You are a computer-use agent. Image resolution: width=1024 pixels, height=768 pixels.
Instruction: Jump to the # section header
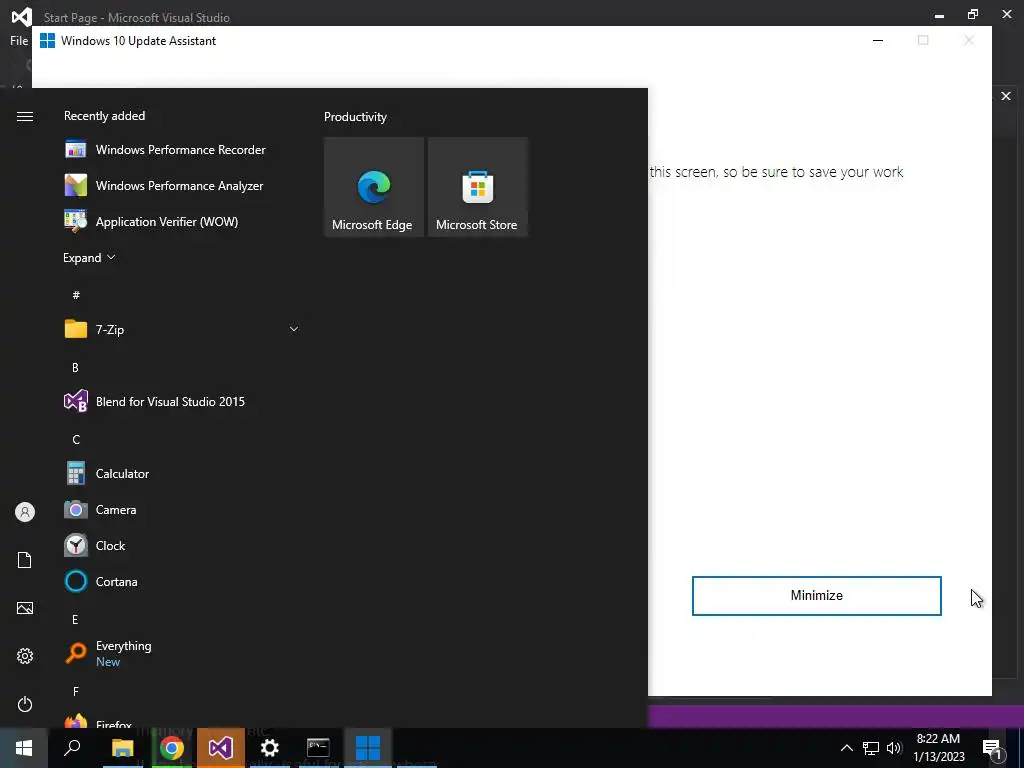76,295
